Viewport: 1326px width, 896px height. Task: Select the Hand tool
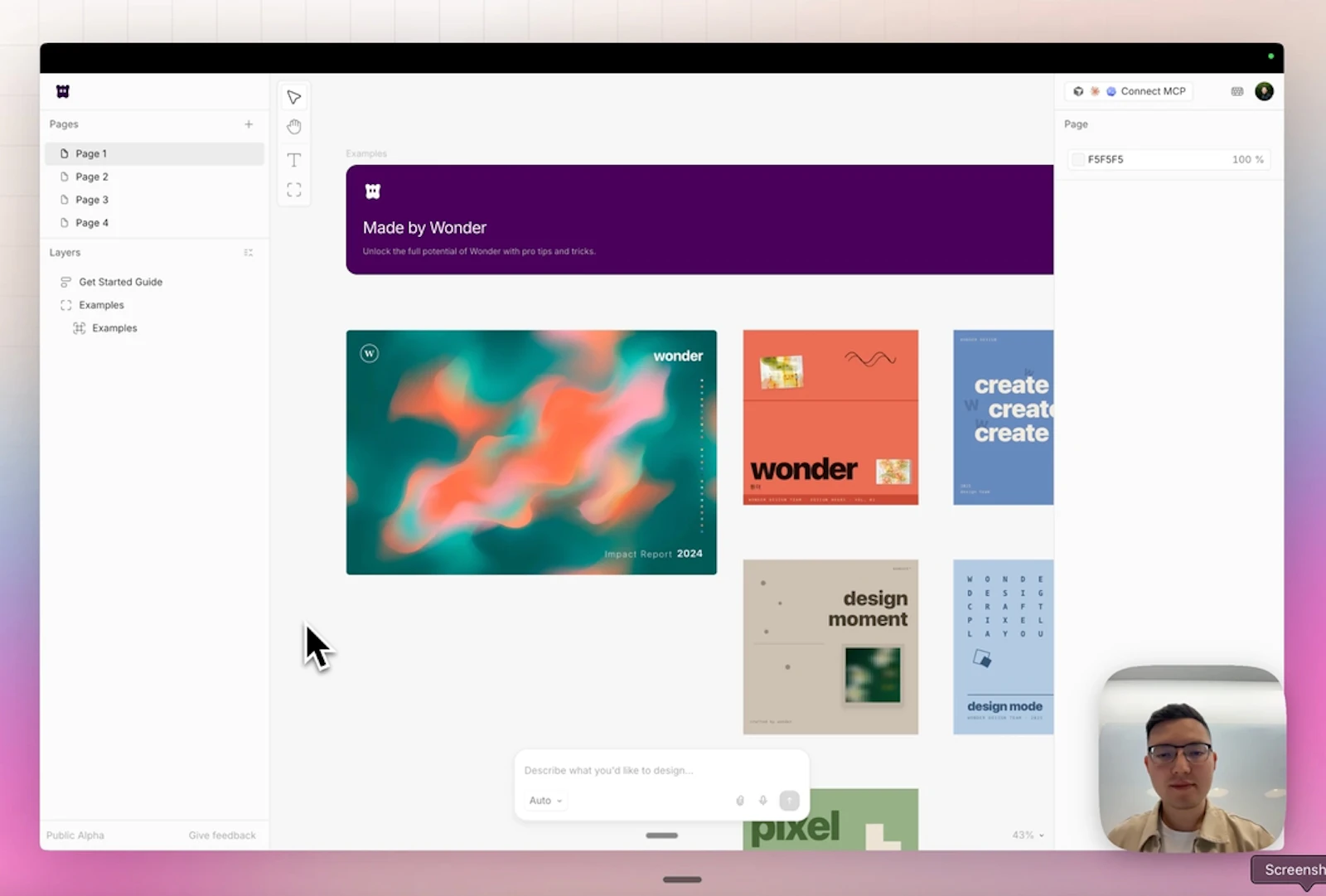tap(293, 126)
